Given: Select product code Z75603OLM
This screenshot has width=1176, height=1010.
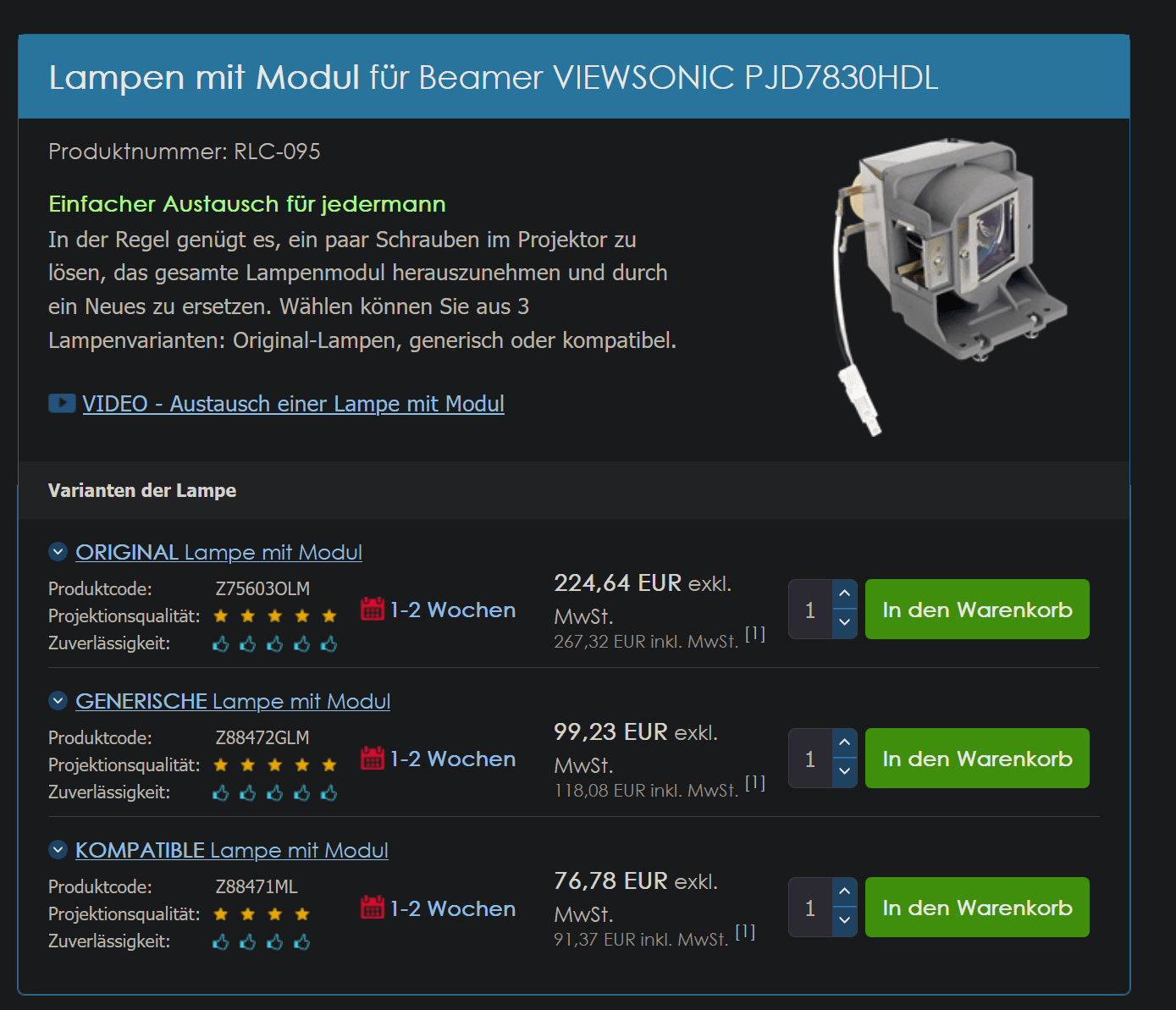Looking at the screenshot, I should click(x=262, y=588).
